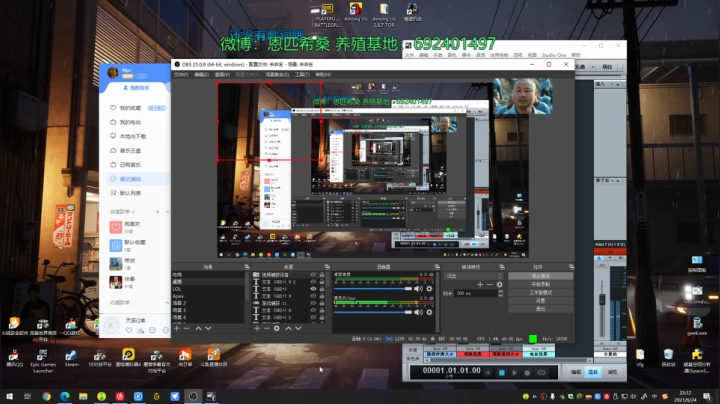Pop out the audio mixer dock panel
720x404 pixels.
437,267
